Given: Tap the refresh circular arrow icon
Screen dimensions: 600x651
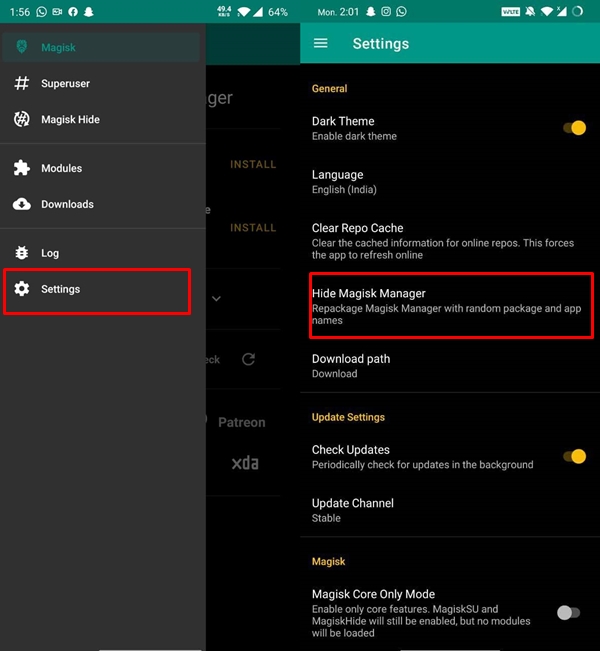Looking at the screenshot, I should pyautogui.click(x=248, y=359).
